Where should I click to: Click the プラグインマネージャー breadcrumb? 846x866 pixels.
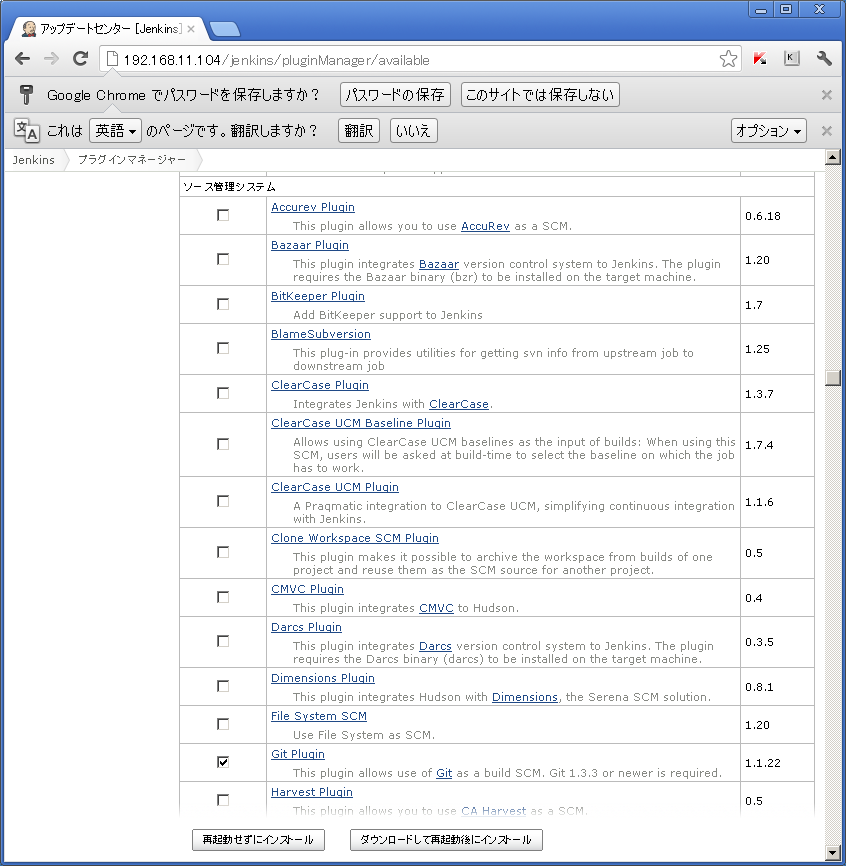point(131,160)
